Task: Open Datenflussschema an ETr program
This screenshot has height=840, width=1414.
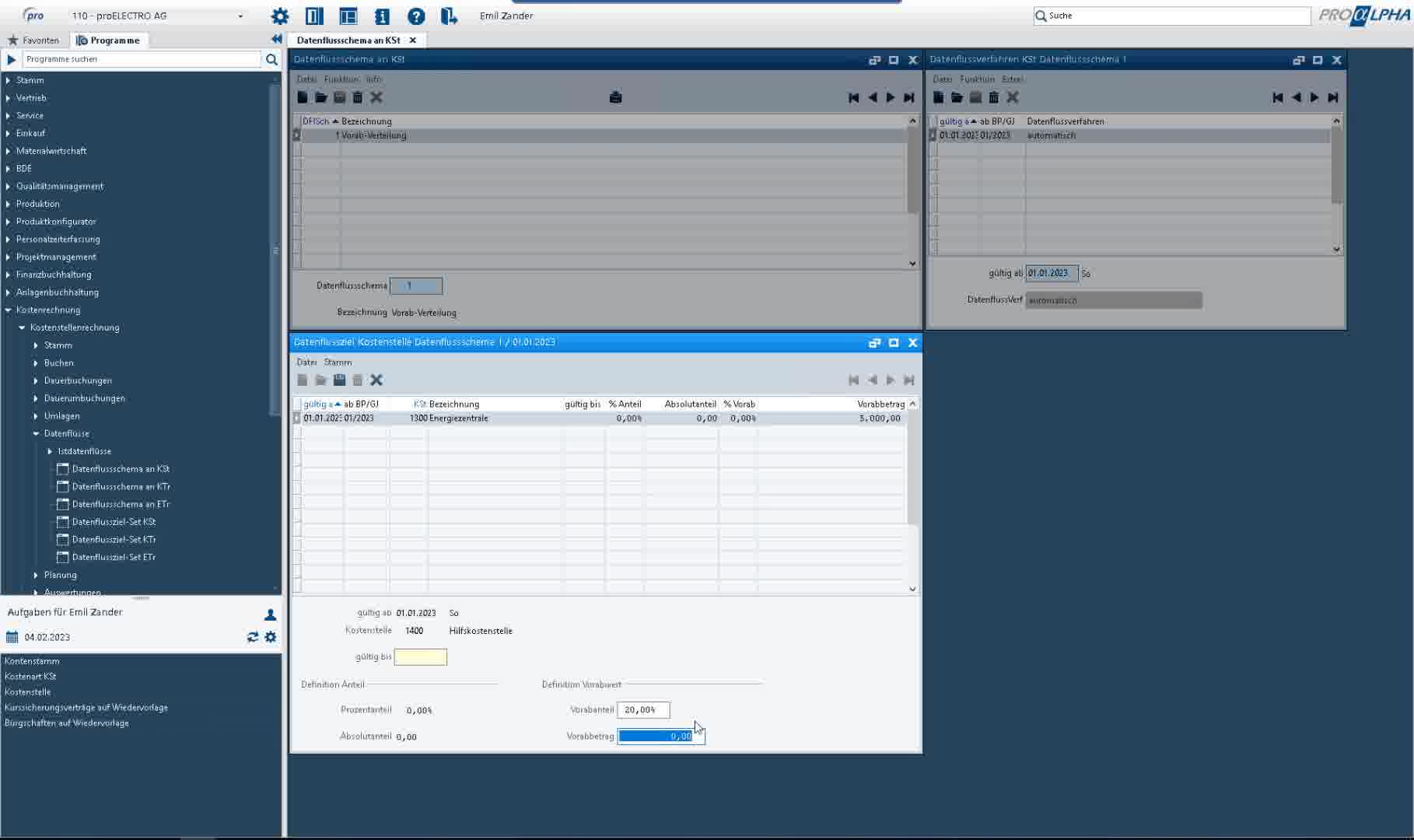Action: 121,504
